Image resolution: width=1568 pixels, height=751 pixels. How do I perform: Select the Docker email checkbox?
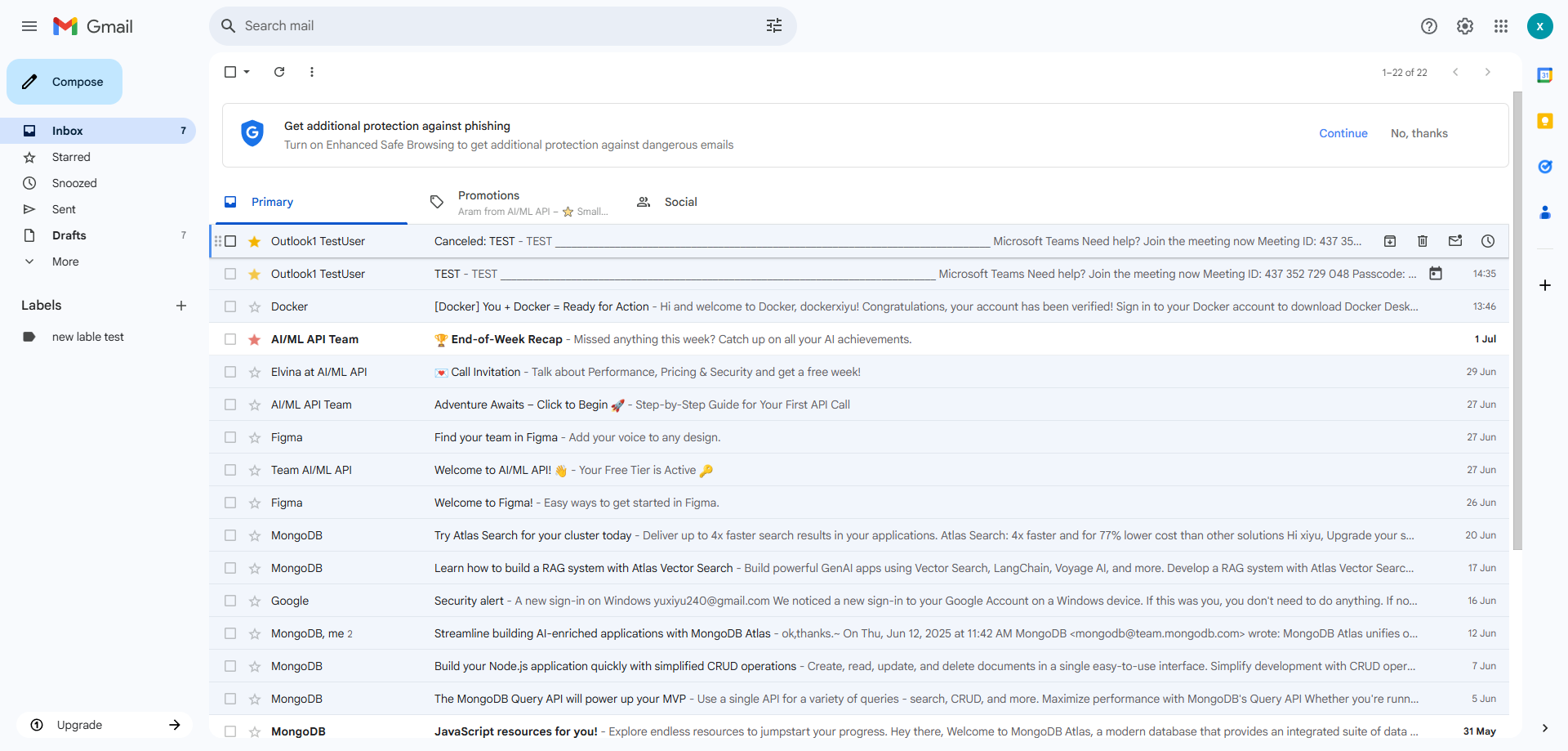(x=230, y=306)
